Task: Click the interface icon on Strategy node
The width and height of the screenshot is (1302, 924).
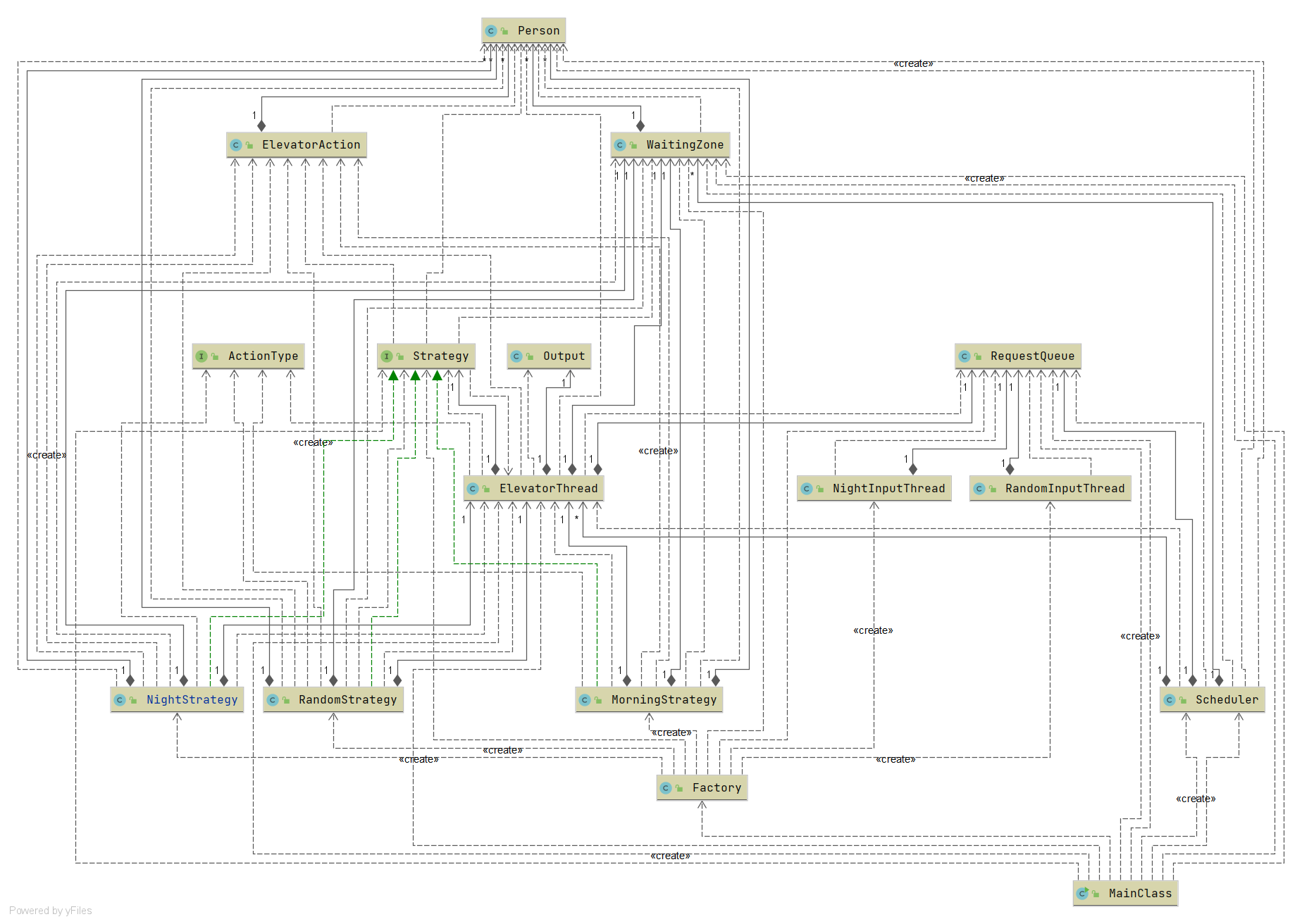Action: click(386, 356)
